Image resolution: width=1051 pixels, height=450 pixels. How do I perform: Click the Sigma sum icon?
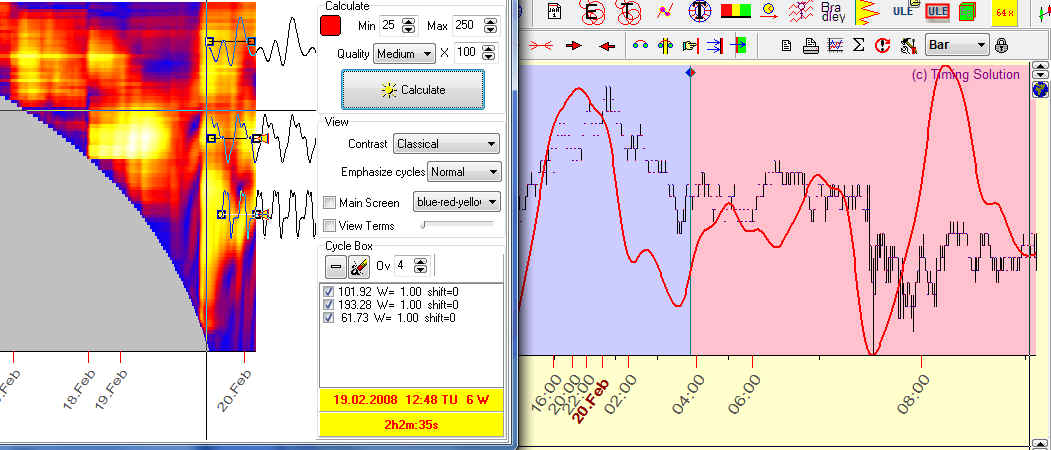pos(858,45)
